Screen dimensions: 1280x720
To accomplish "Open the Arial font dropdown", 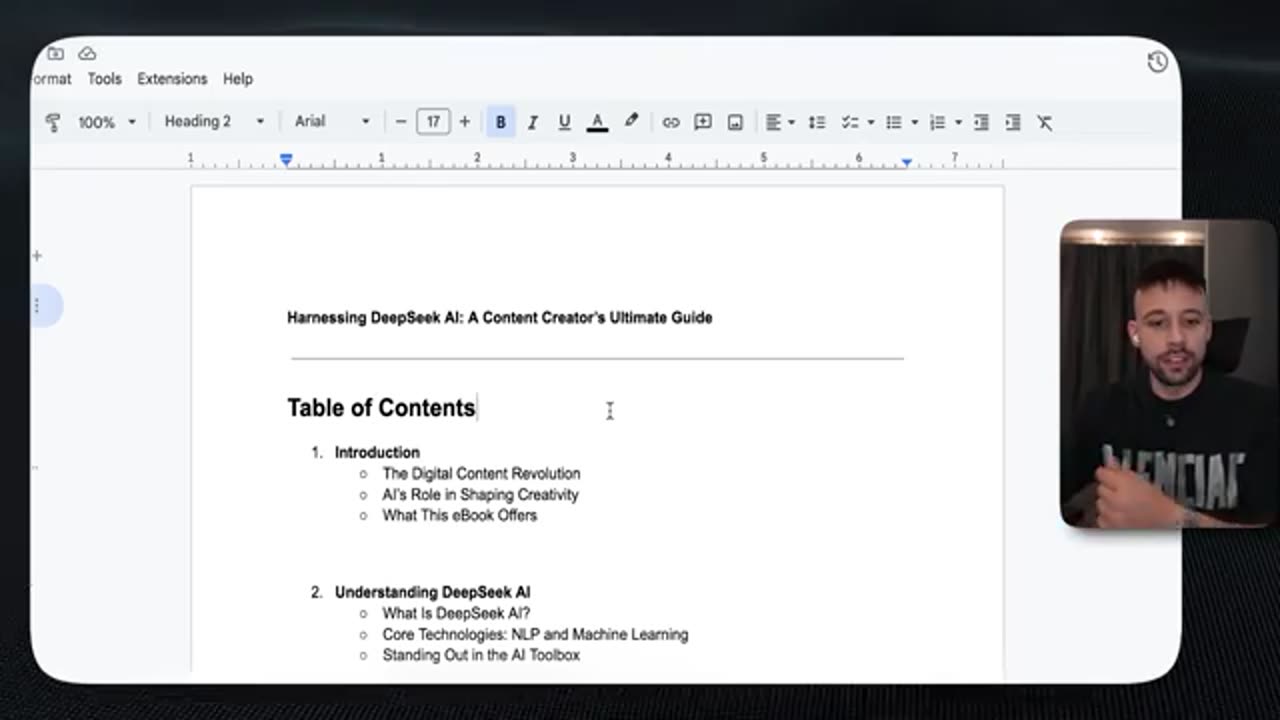I will point(332,121).
